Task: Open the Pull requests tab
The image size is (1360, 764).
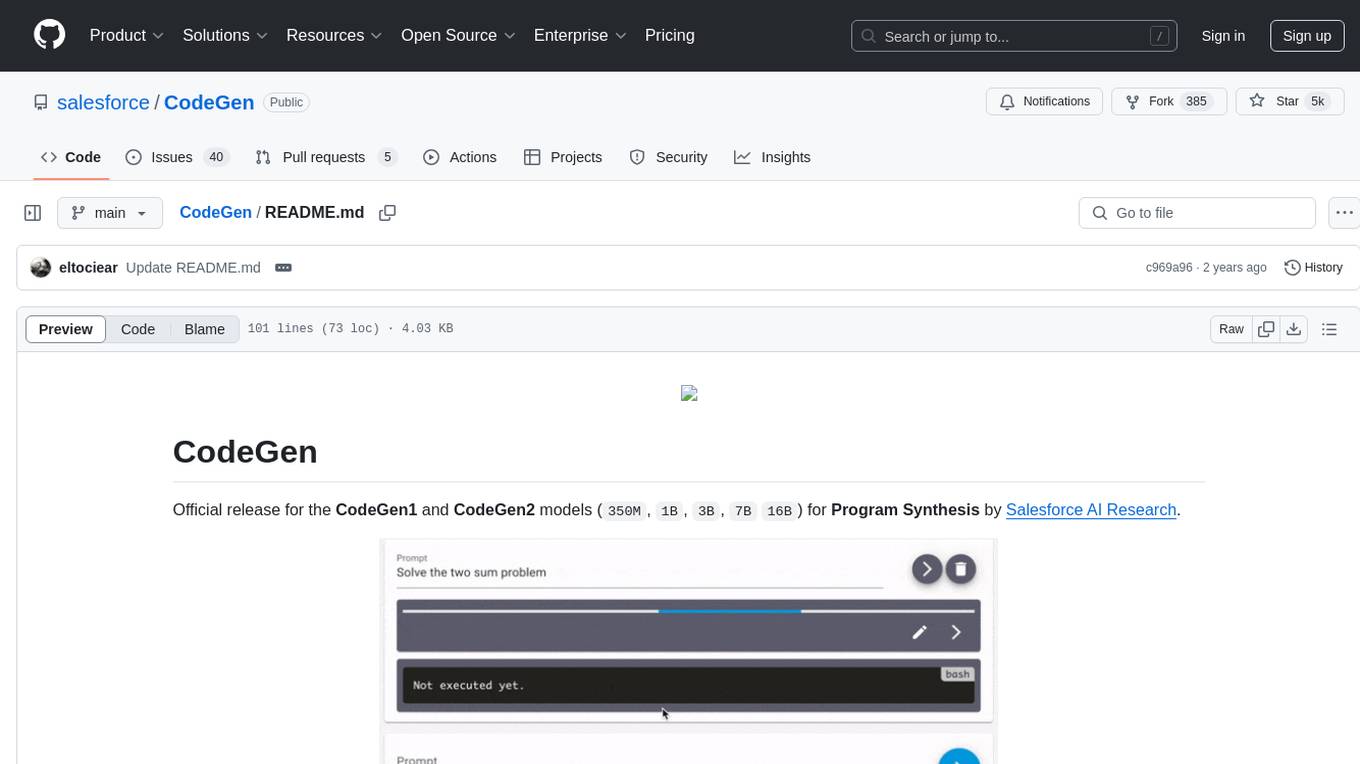Action: coord(326,157)
